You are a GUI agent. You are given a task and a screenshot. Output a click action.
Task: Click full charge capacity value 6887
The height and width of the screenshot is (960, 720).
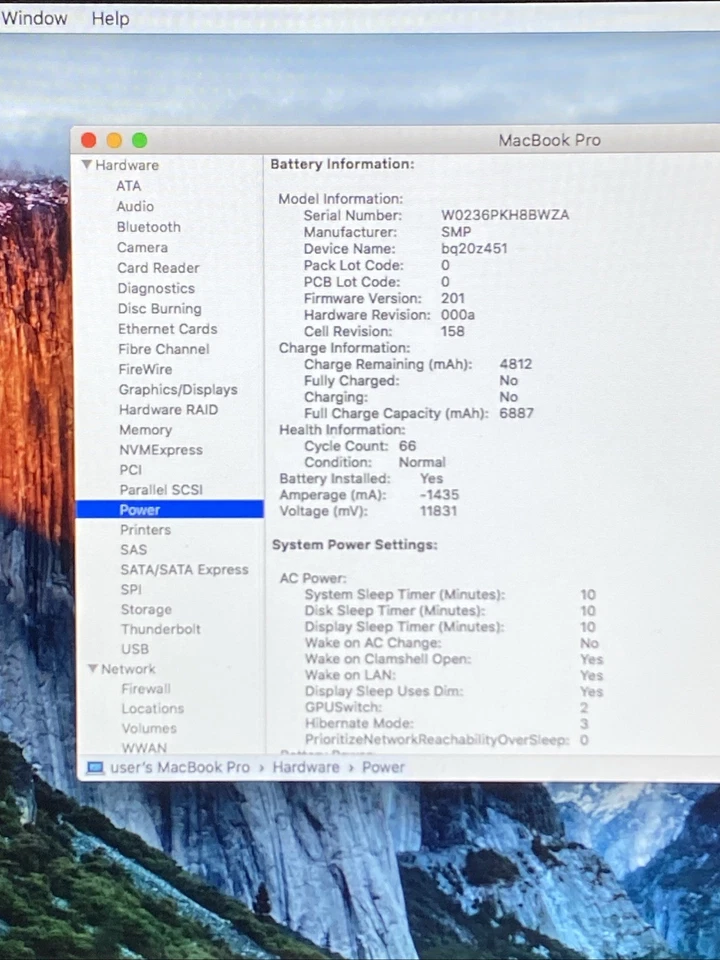(x=516, y=413)
